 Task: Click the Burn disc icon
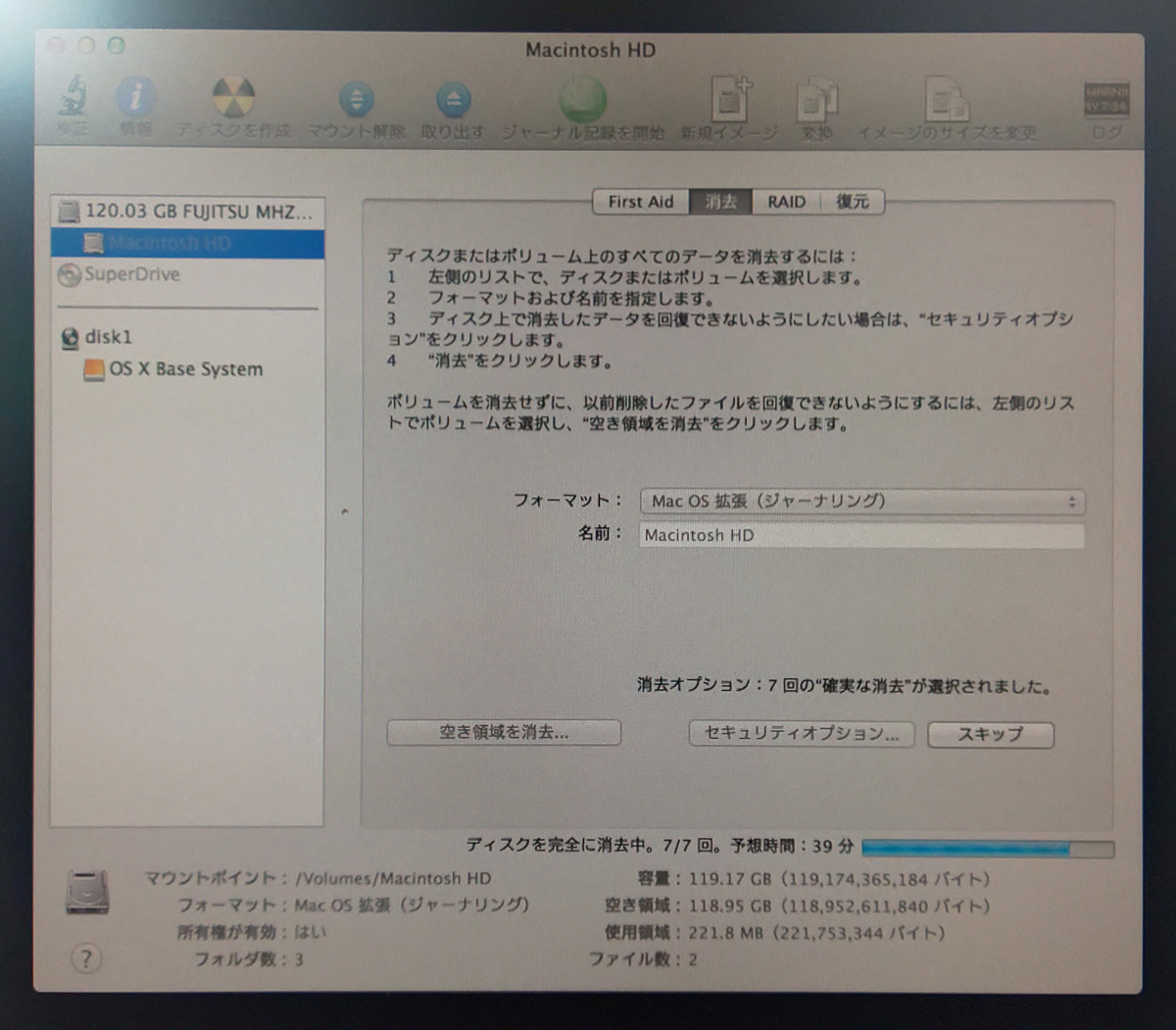[x=233, y=97]
